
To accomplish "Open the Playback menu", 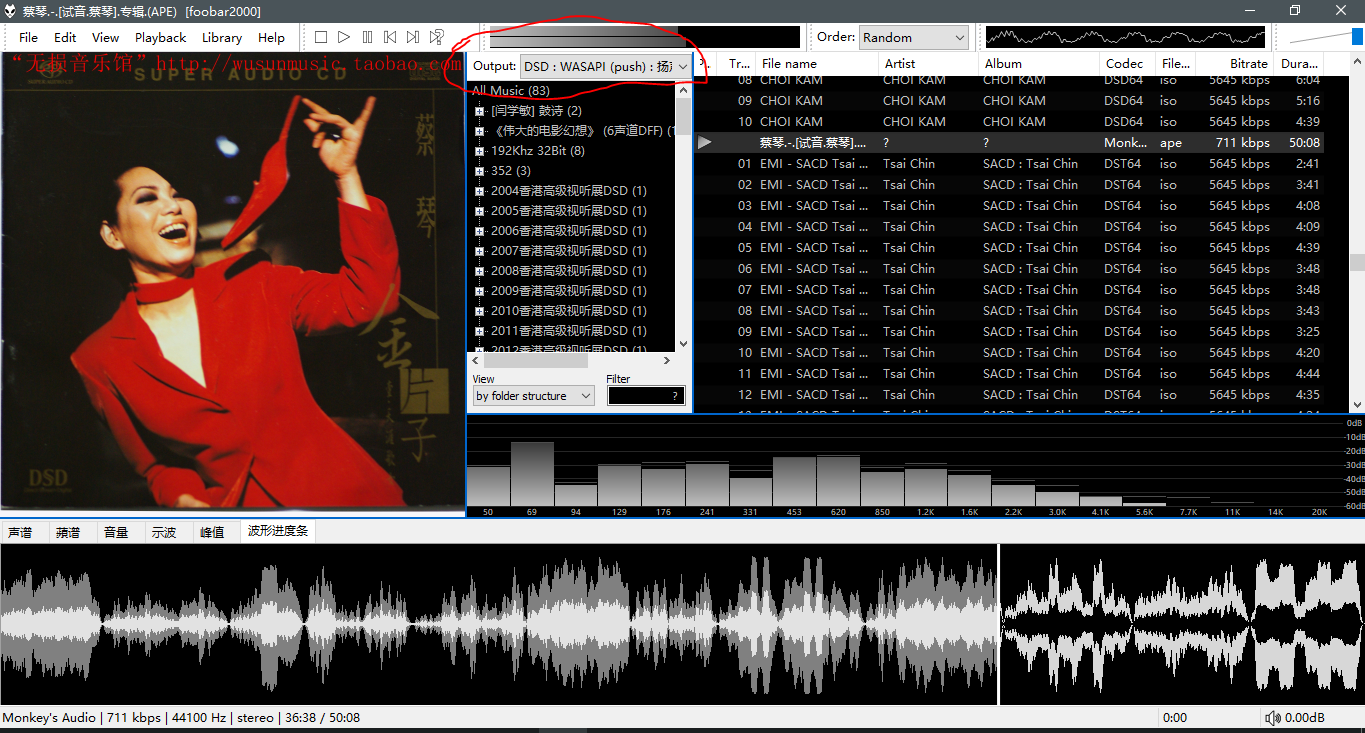I will (160, 37).
